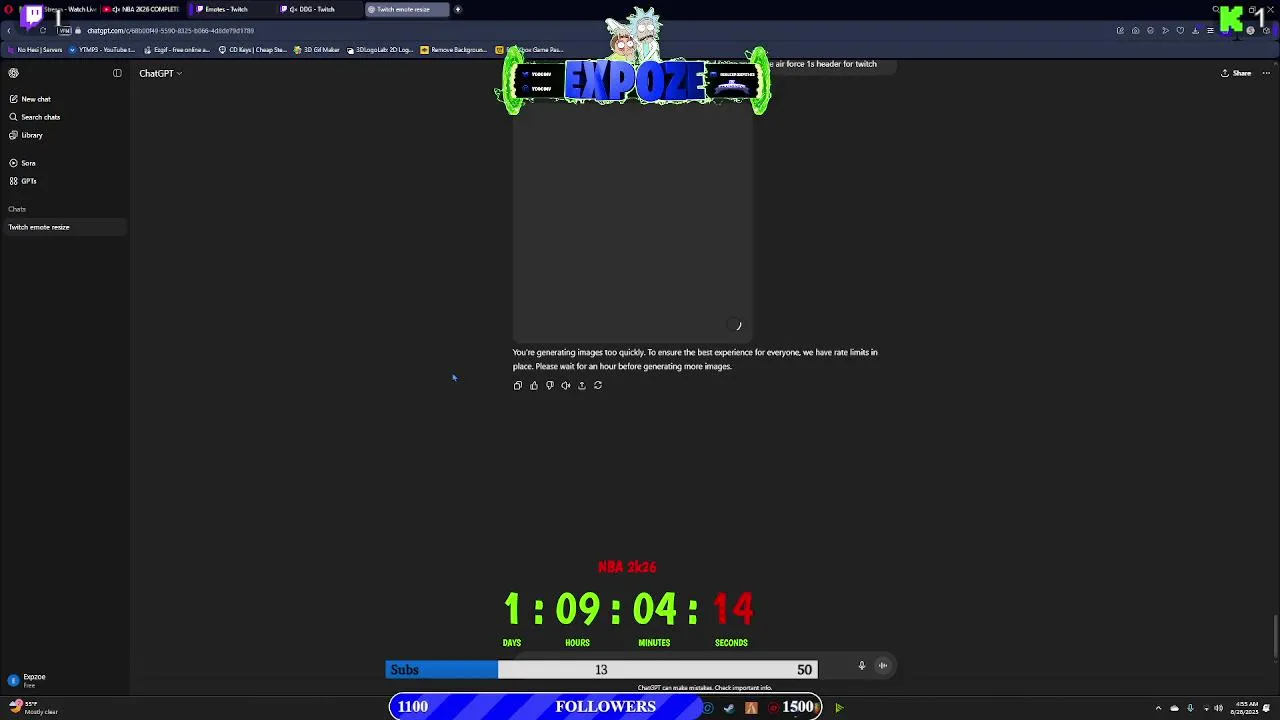Click the dictate microphone icon in composer

(861, 665)
